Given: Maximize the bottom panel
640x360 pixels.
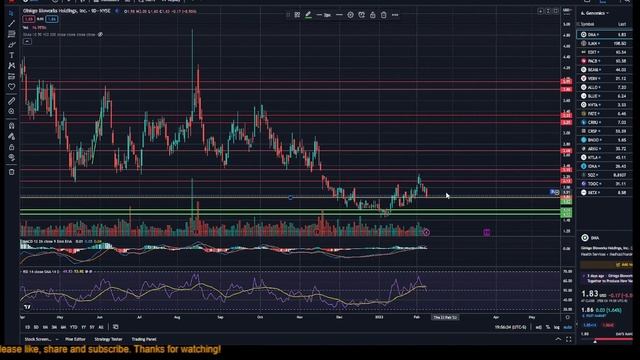Looking at the screenshot, I should 569,339.
